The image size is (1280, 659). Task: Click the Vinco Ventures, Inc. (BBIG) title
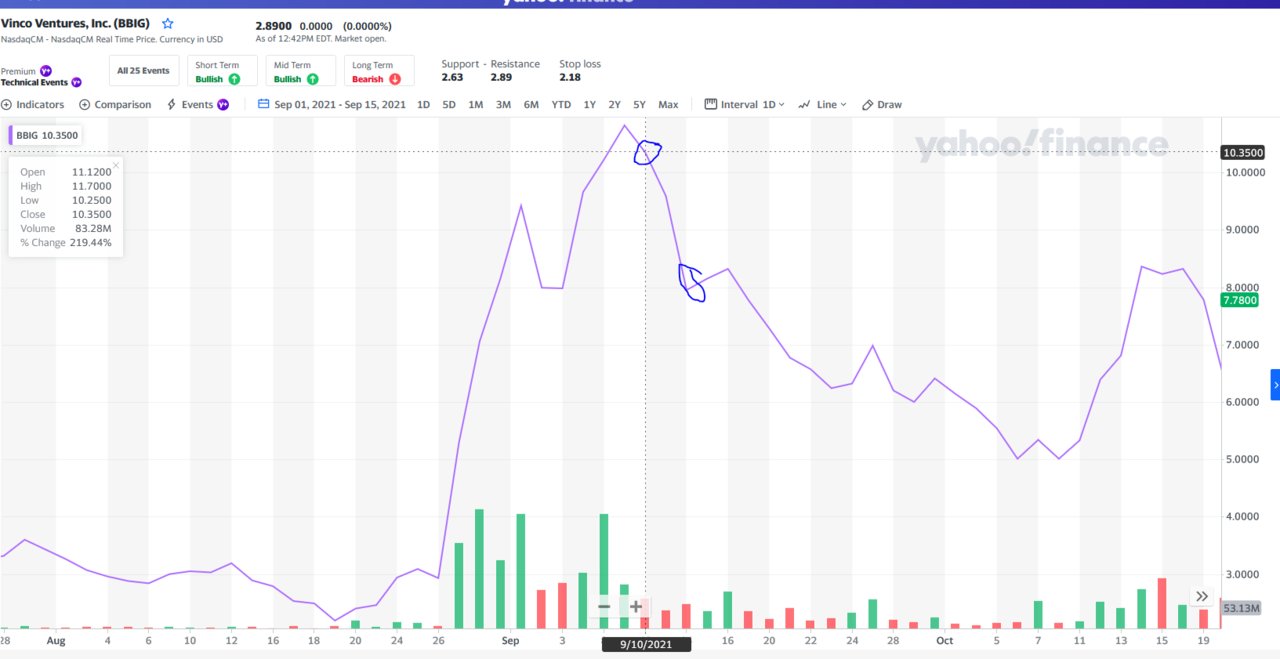click(75, 23)
